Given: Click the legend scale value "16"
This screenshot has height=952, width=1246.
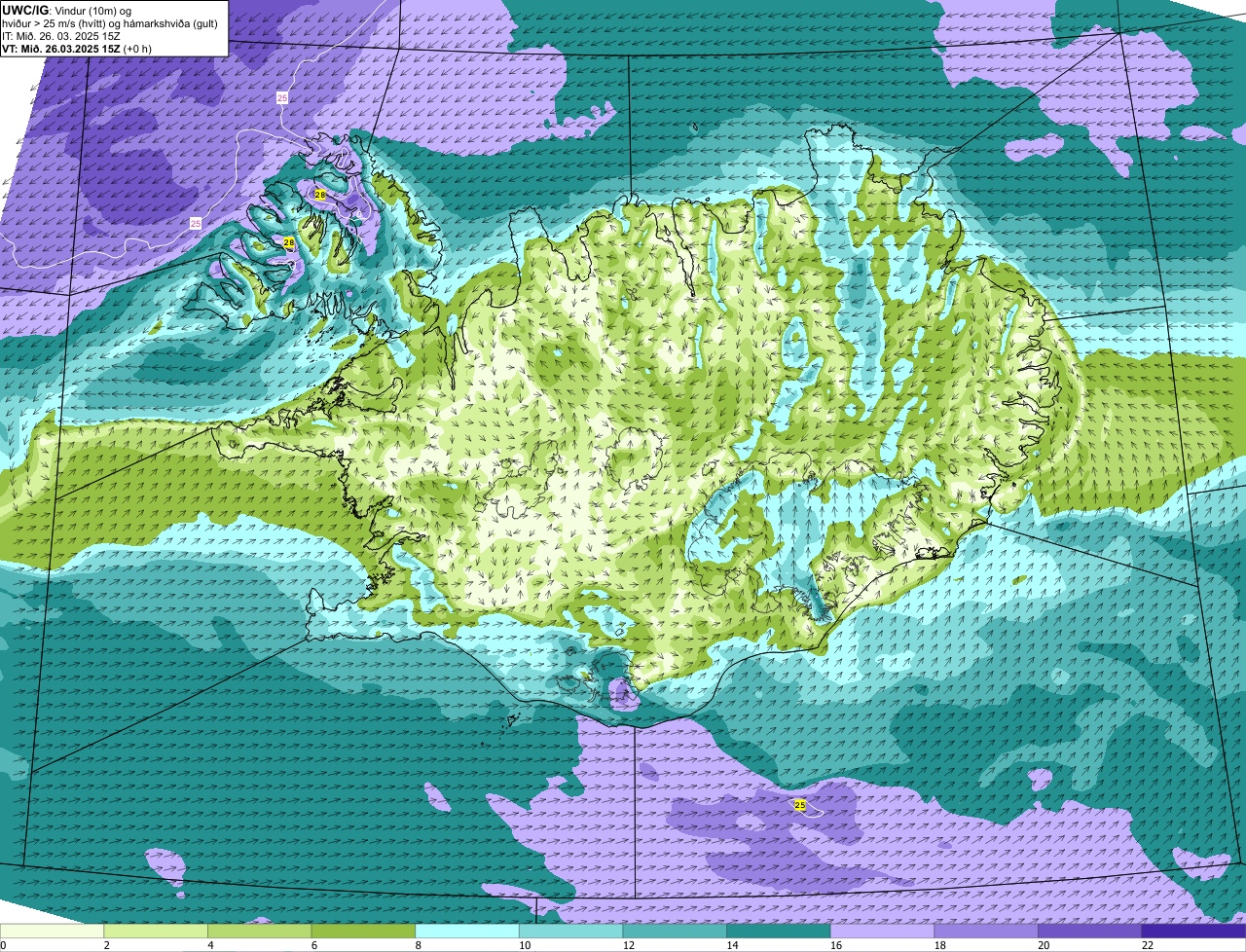Looking at the screenshot, I should coord(836,945).
